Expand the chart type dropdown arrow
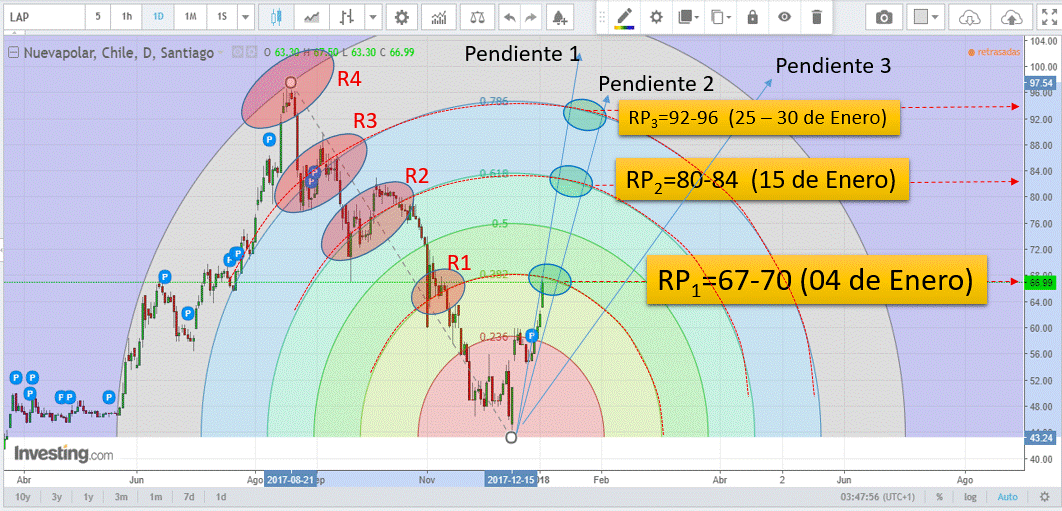This screenshot has height=511, width=1062. tap(373, 17)
